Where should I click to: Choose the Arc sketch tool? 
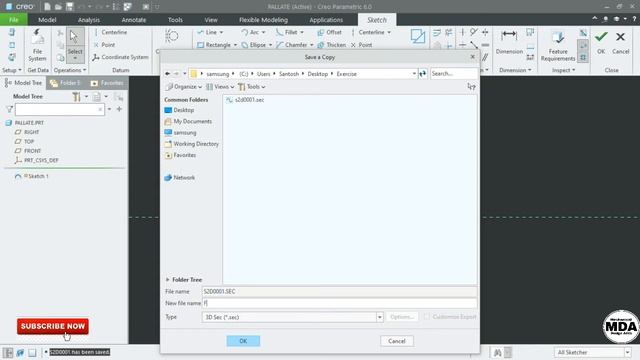click(253, 32)
